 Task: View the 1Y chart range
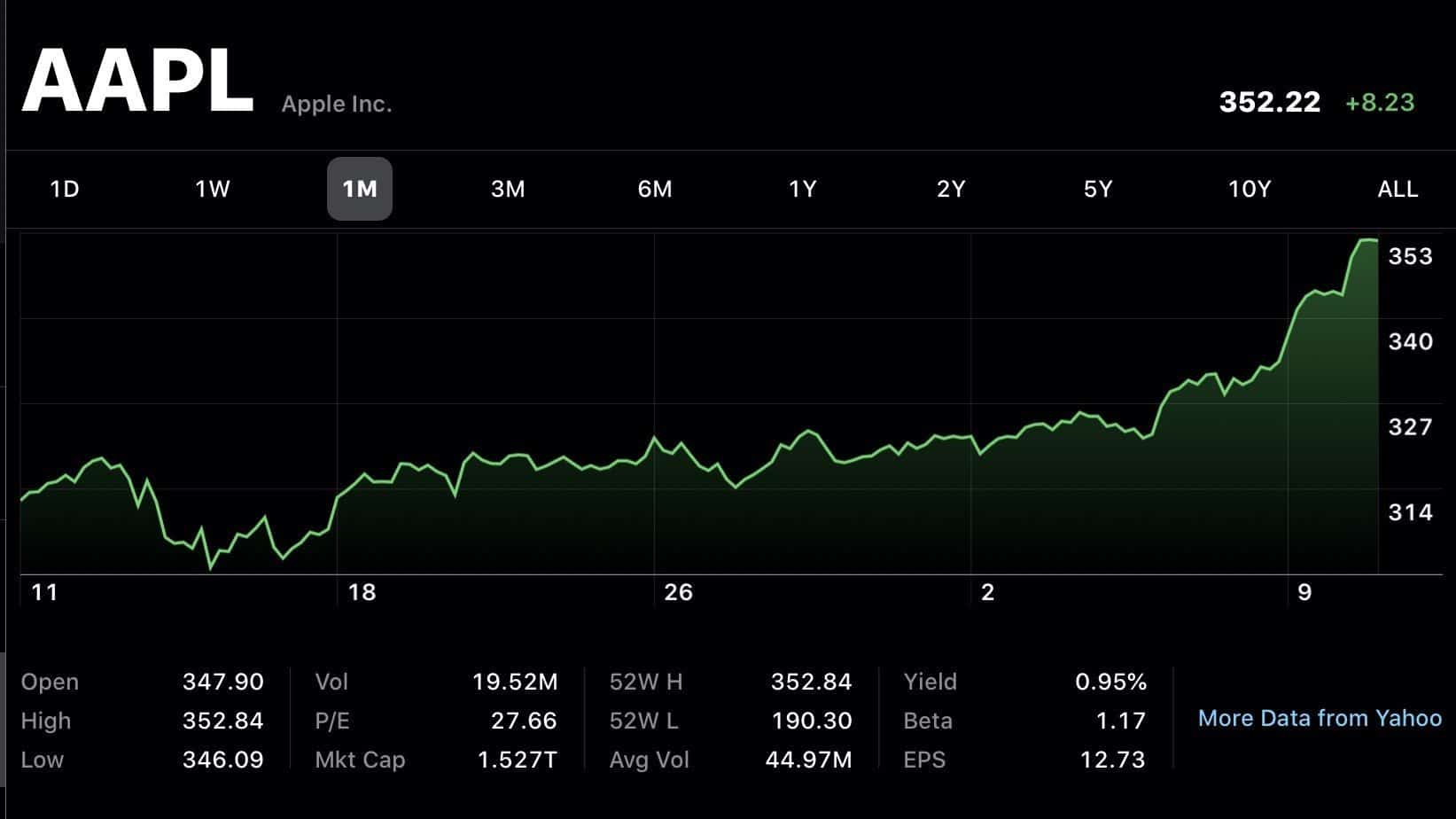[x=803, y=189]
